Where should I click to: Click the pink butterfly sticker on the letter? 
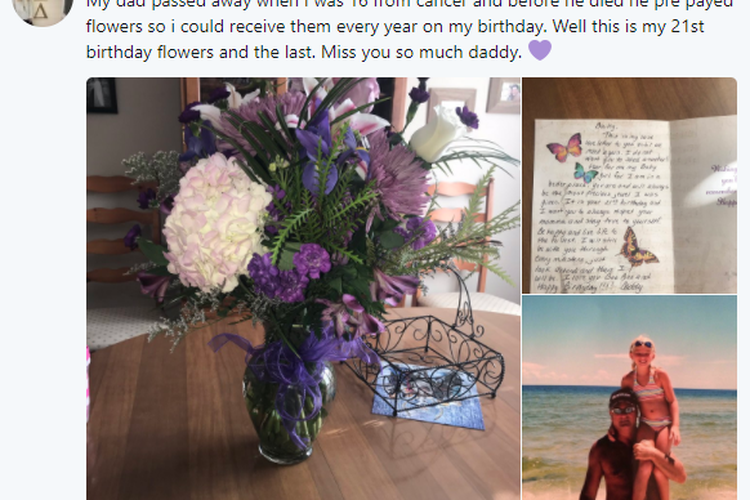564,147
